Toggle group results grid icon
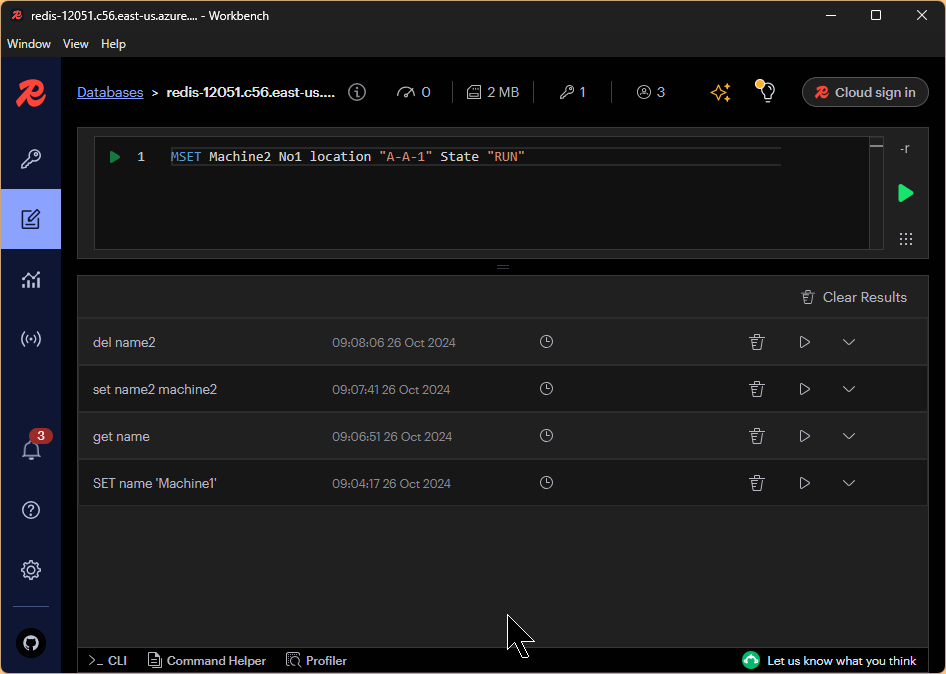Image resolution: width=946 pixels, height=674 pixels. coord(906,239)
